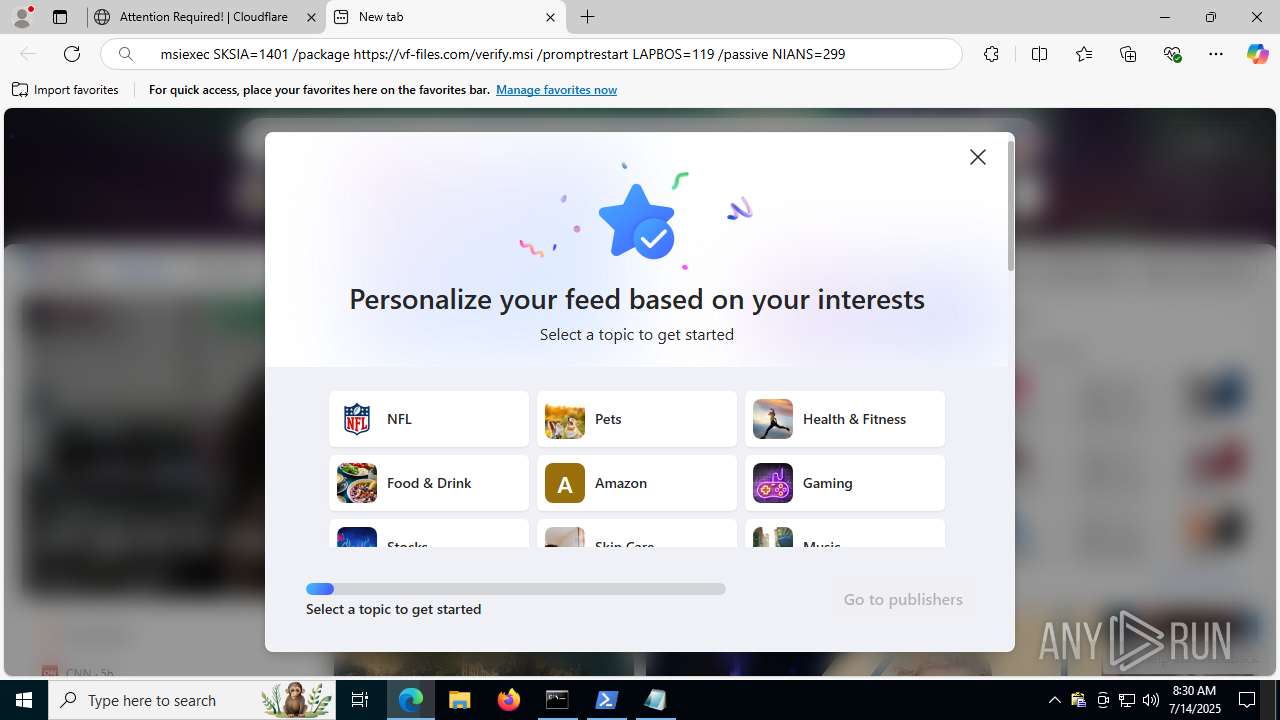
Task: Toggle split screen view
Action: tap(1039, 54)
